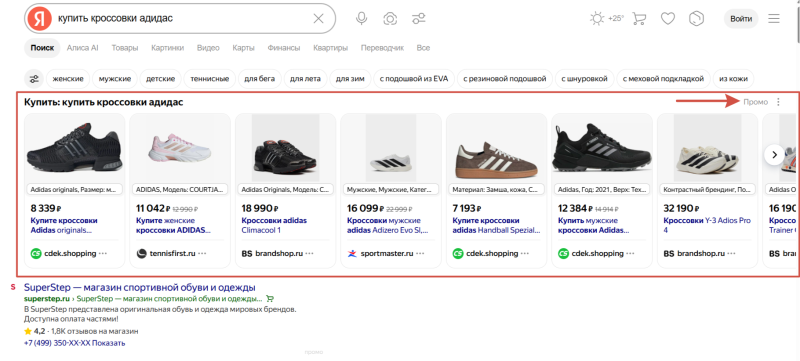800x361 pixels.
Task: Click the Войти login button
Action: [741, 19]
